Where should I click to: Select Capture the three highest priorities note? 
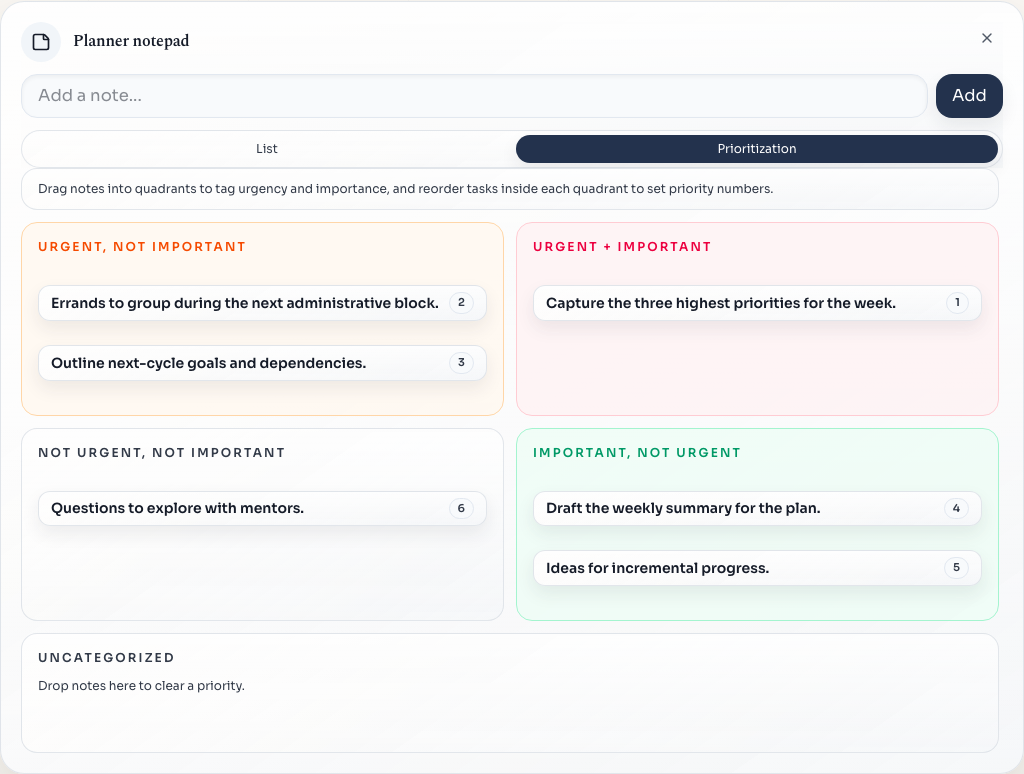(720, 303)
